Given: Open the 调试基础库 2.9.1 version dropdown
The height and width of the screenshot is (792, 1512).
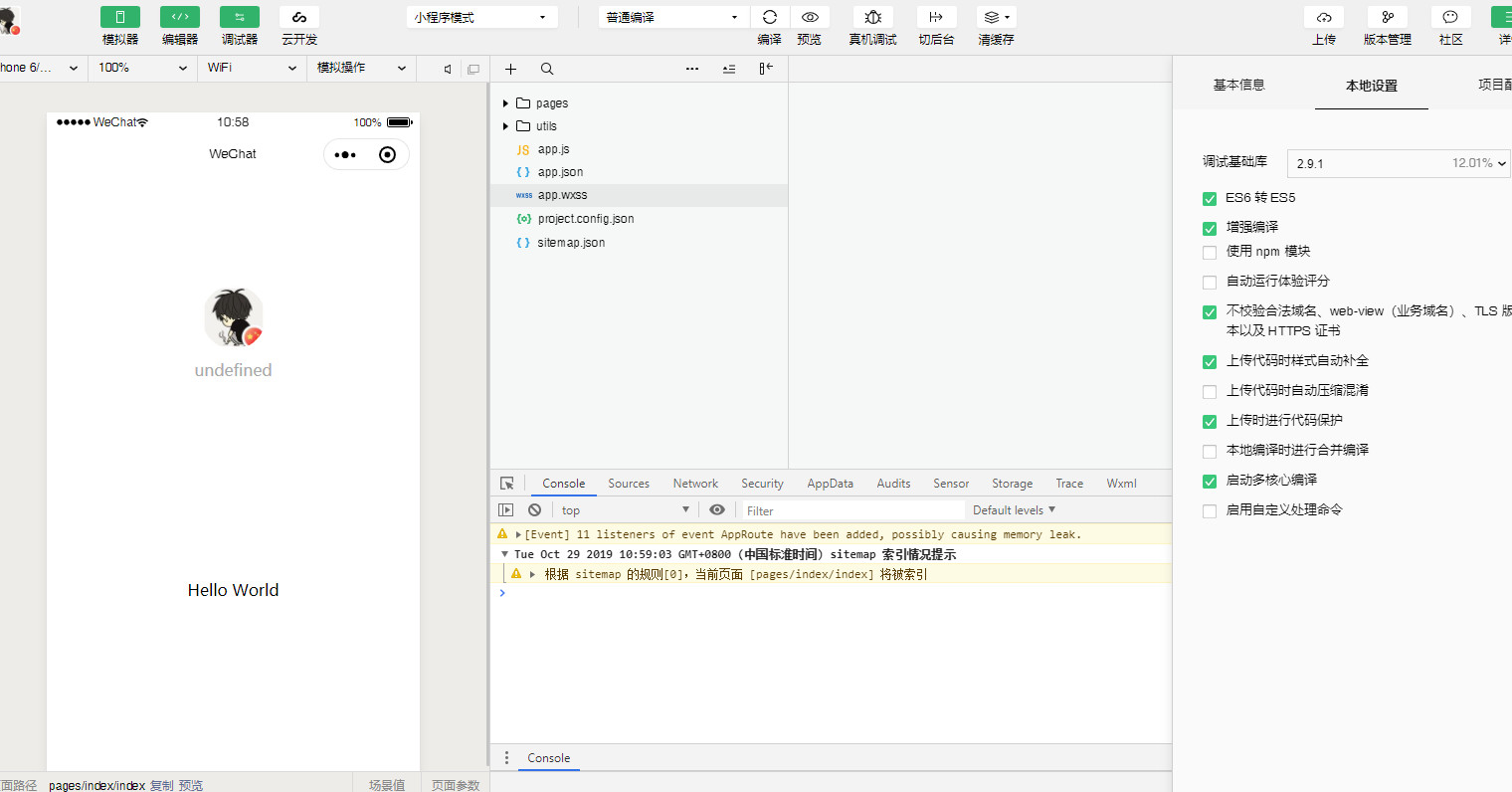Looking at the screenshot, I should coord(1400,163).
